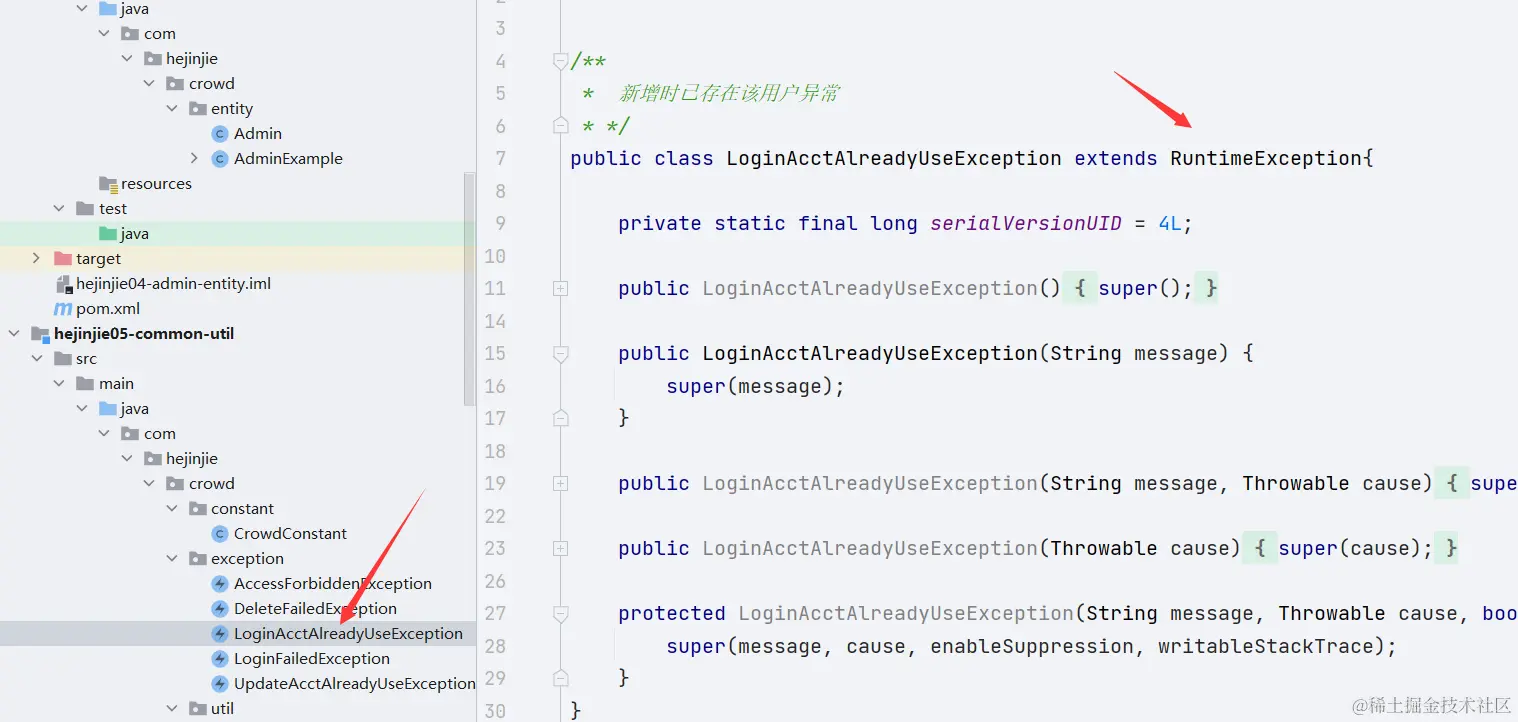Collapse the src folder under hejinjie05-common-util
Image resolution: width=1518 pixels, height=722 pixels.
point(37,359)
